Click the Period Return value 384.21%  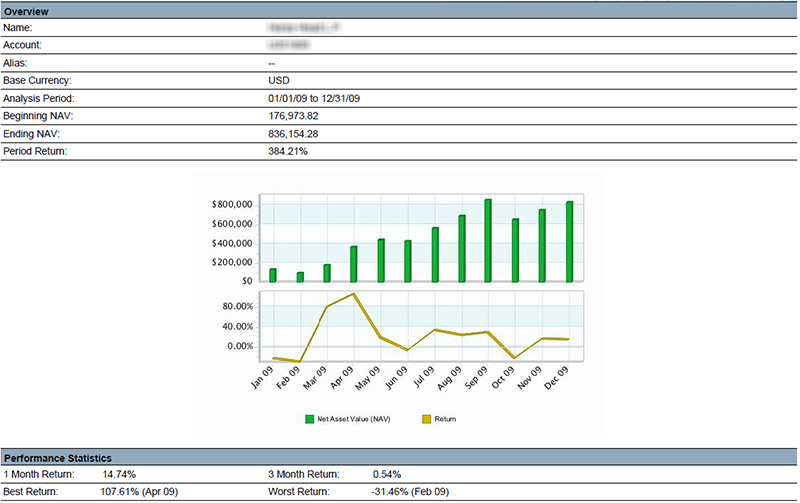[288, 152]
